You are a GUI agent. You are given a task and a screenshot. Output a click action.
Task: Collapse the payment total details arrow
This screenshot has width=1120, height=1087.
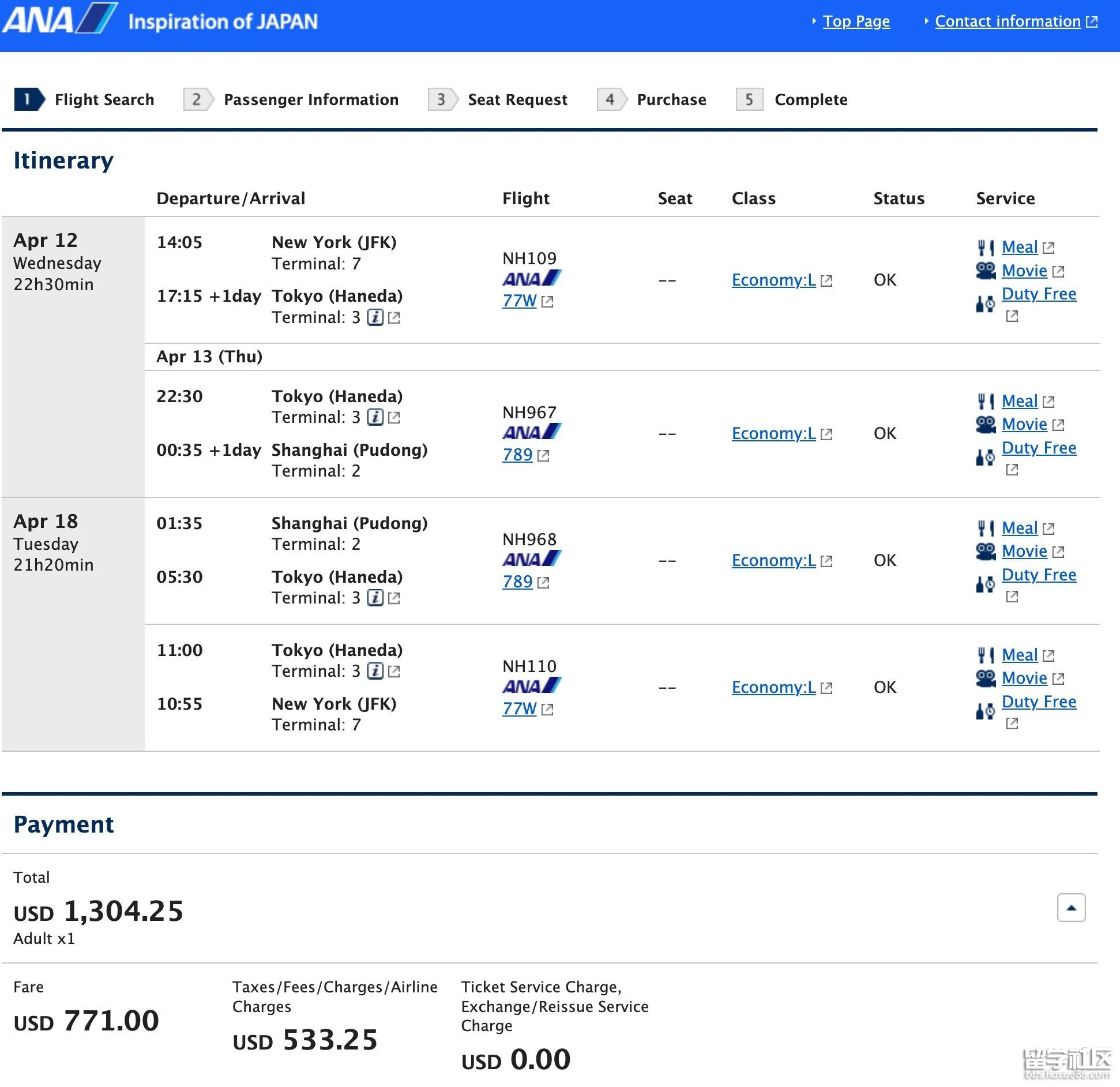pos(1071,908)
